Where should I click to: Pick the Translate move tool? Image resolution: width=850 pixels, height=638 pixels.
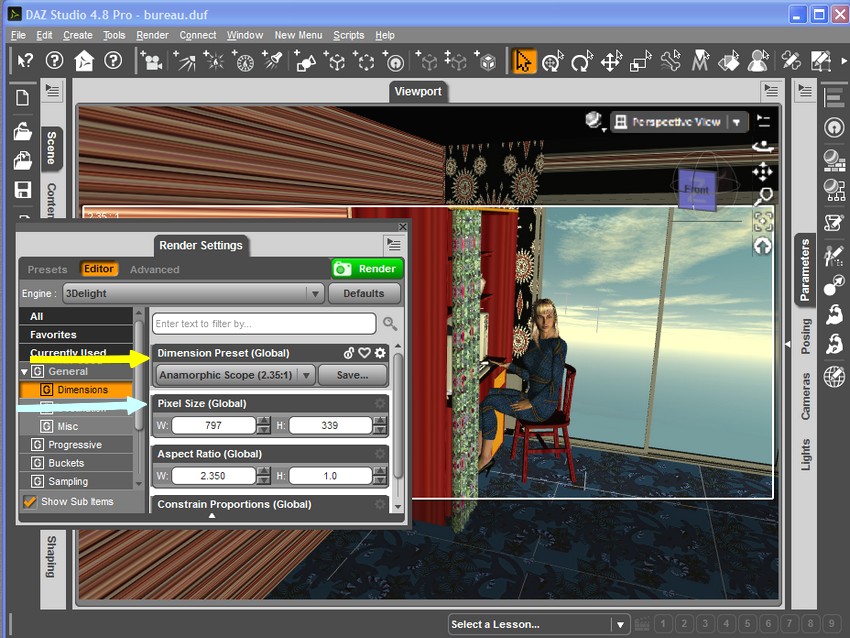pos(611,61)
